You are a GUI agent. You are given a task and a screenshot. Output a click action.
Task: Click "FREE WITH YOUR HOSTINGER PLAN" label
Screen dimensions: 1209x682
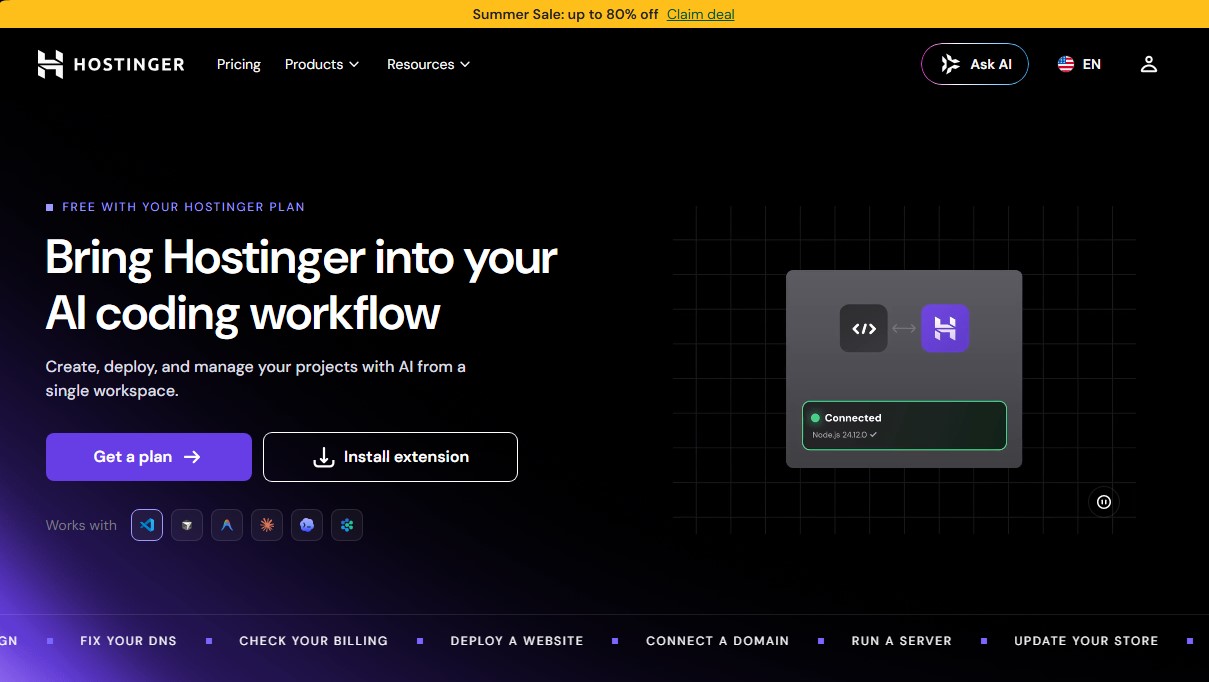183,207
